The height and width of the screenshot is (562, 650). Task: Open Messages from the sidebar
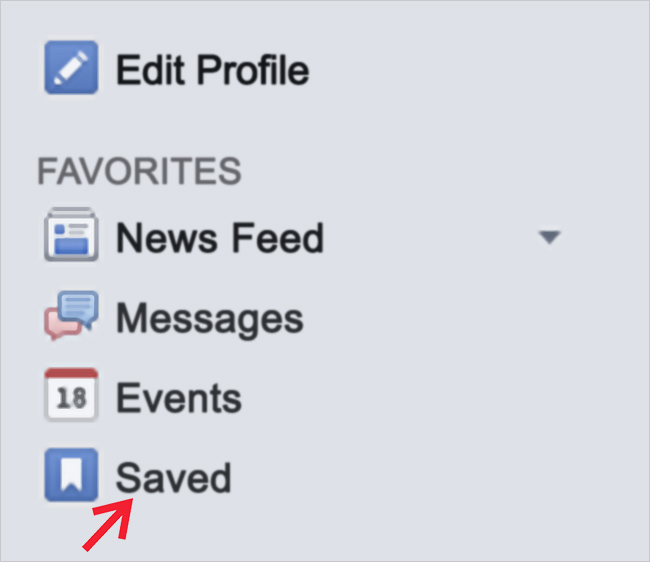(x=209, y=319)
